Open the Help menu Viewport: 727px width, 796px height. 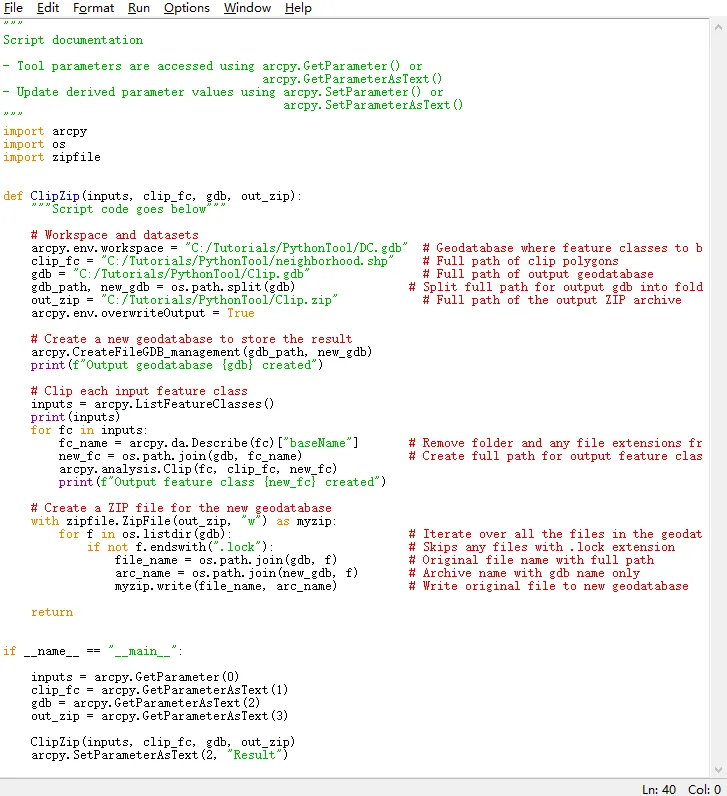coord(298,8)
